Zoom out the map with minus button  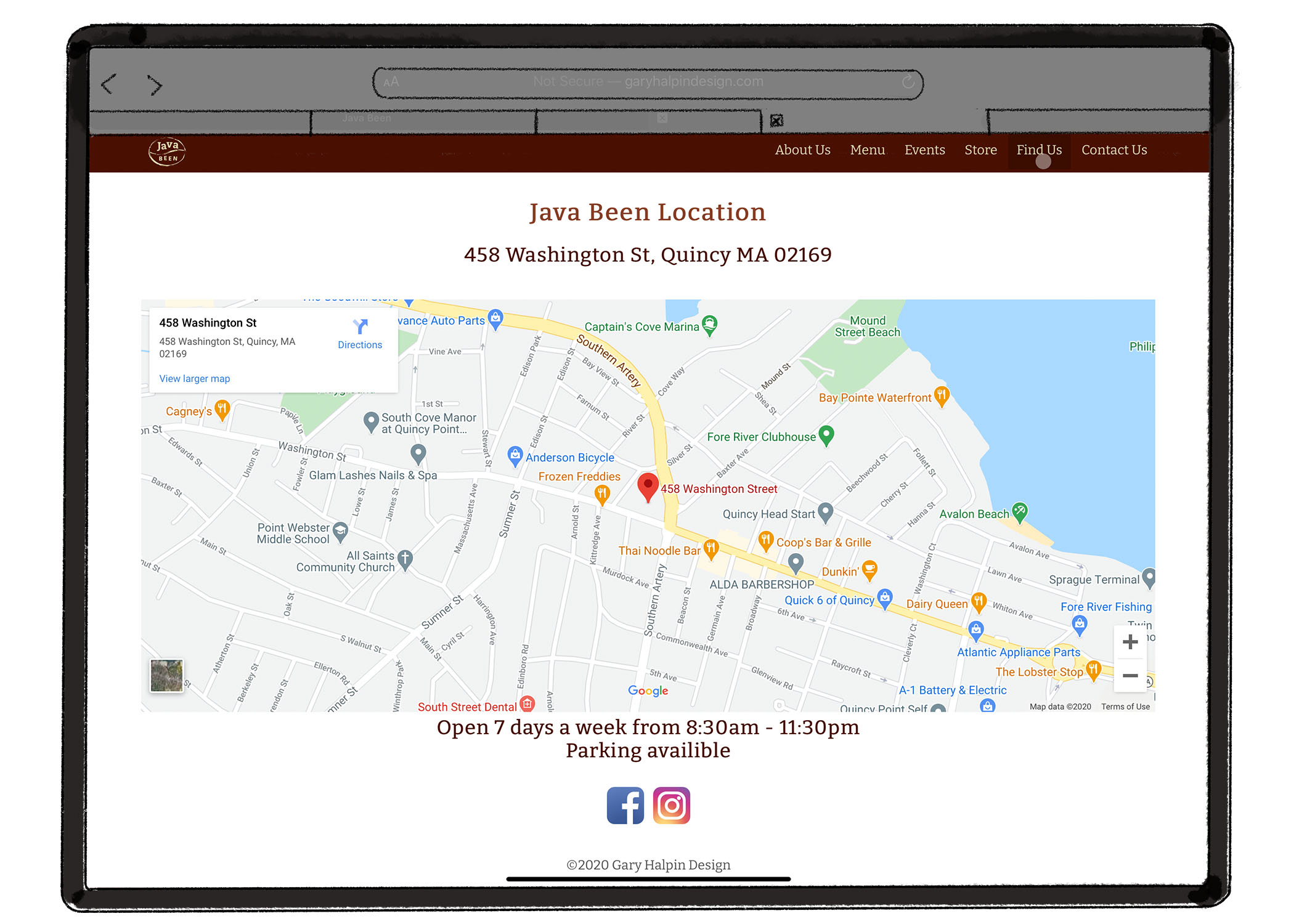1130,676
